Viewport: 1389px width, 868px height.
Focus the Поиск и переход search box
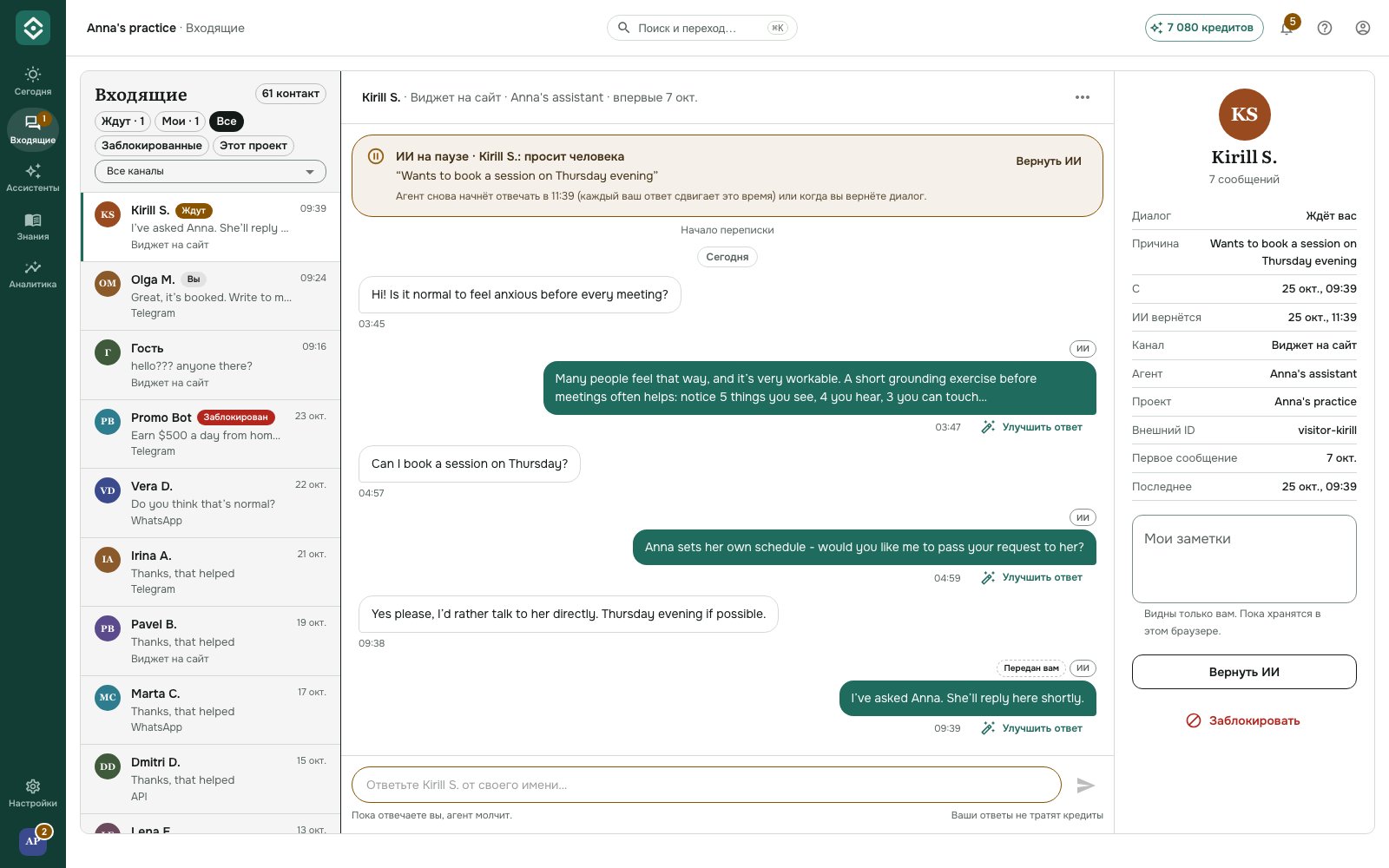701,28
